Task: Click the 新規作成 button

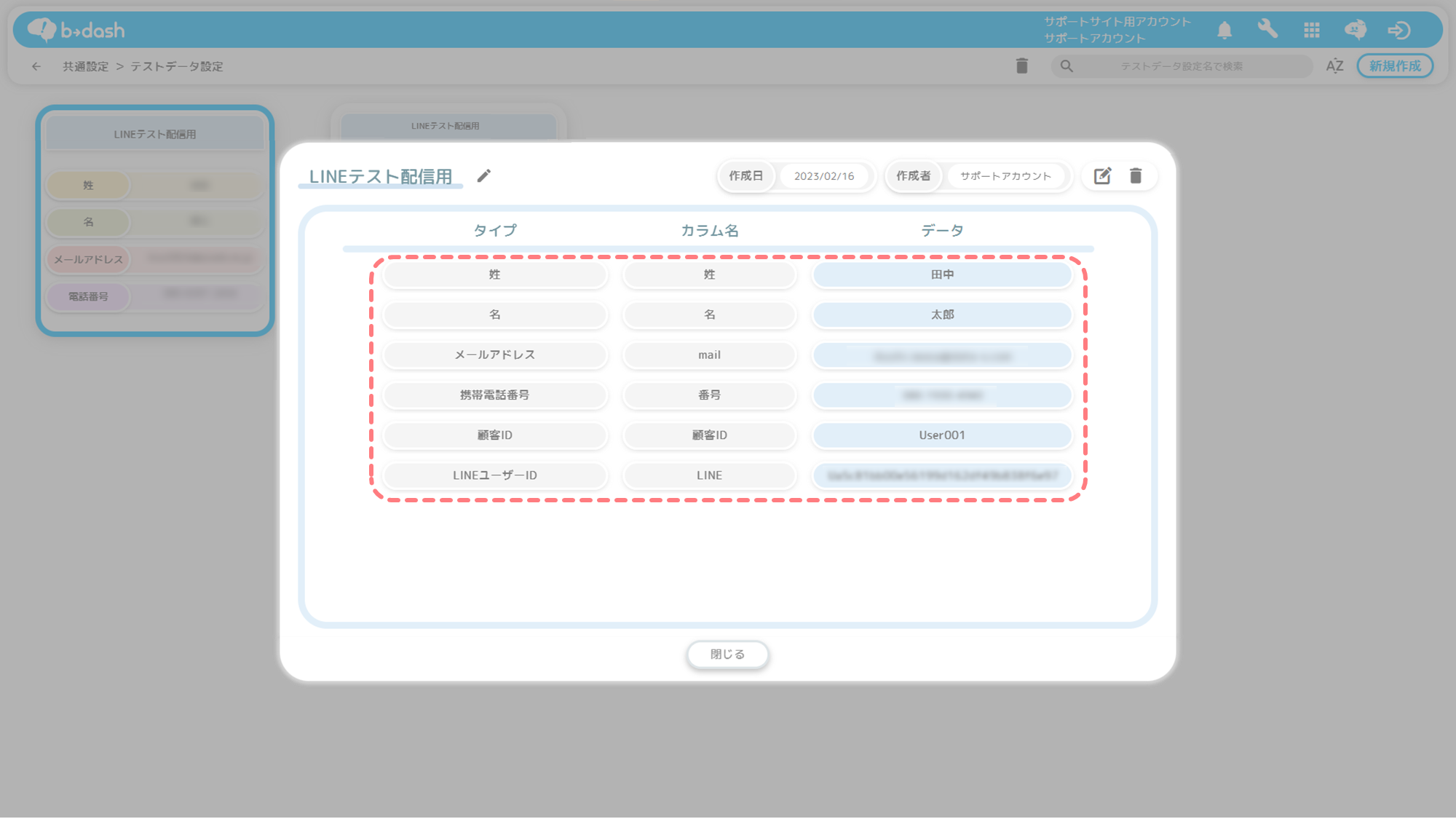Action: [x=1394, y=66]
